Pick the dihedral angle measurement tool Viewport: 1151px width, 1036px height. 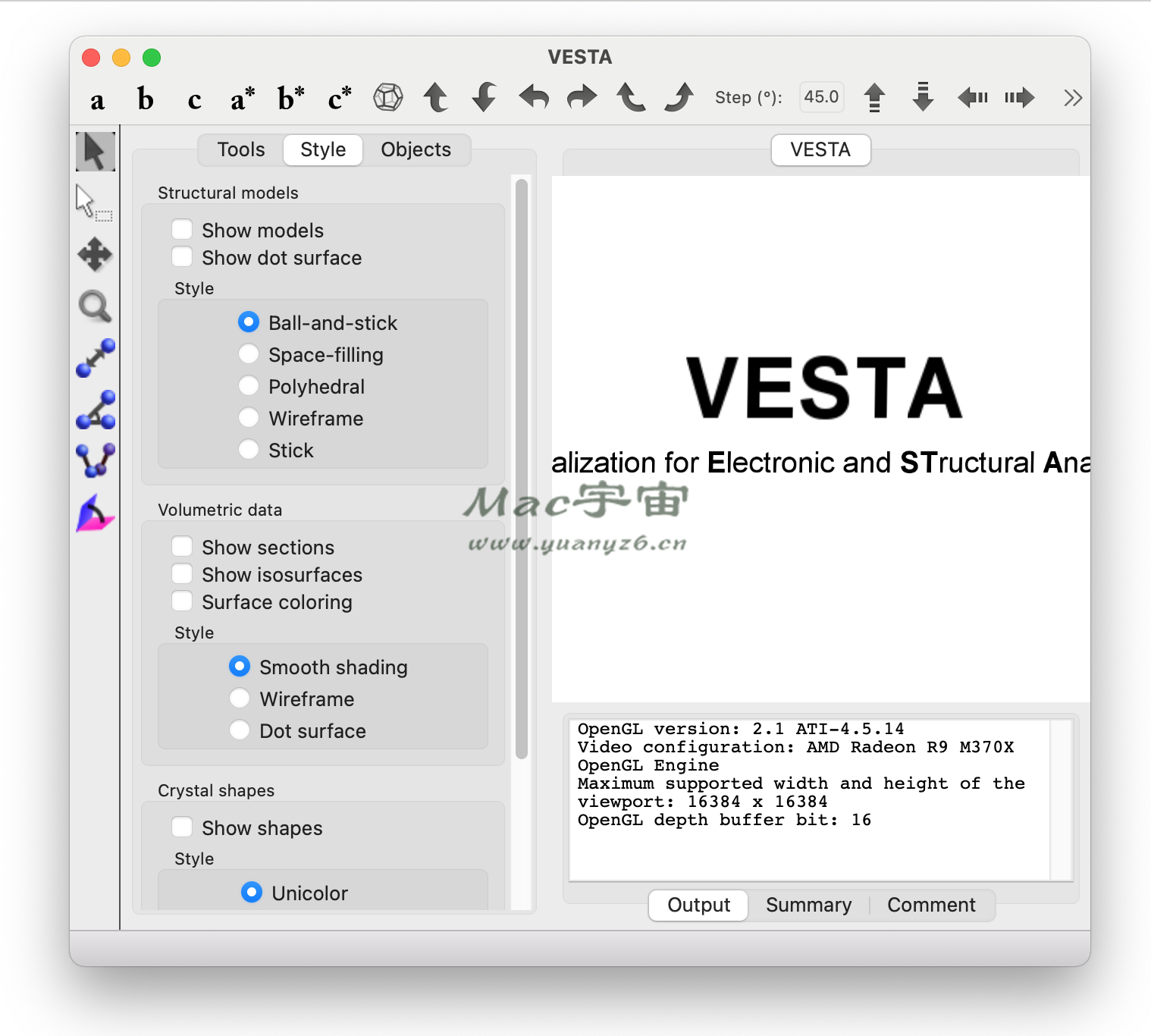(x=96, y=460)
